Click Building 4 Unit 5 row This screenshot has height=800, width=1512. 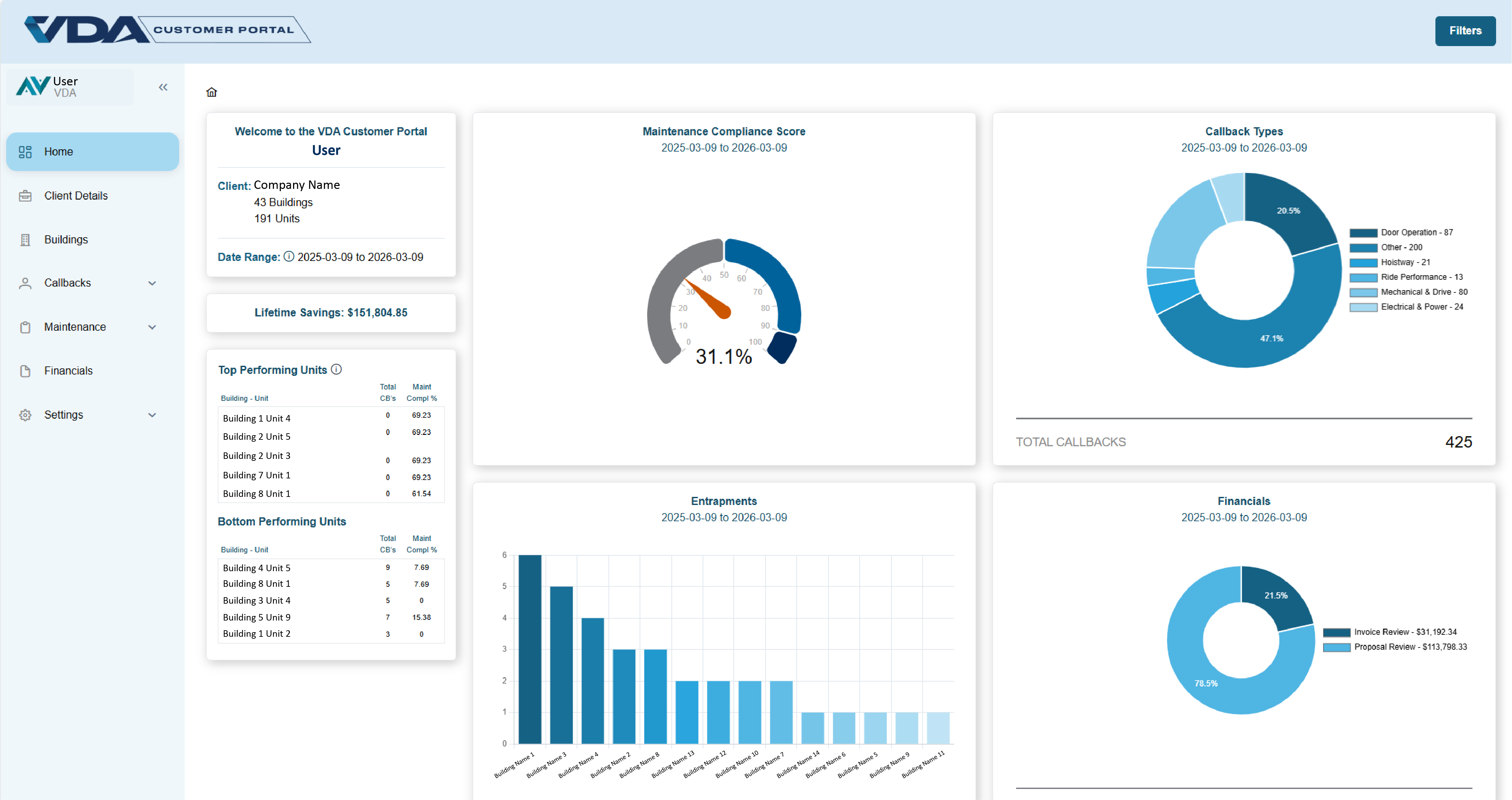click(x=256, y=568)
